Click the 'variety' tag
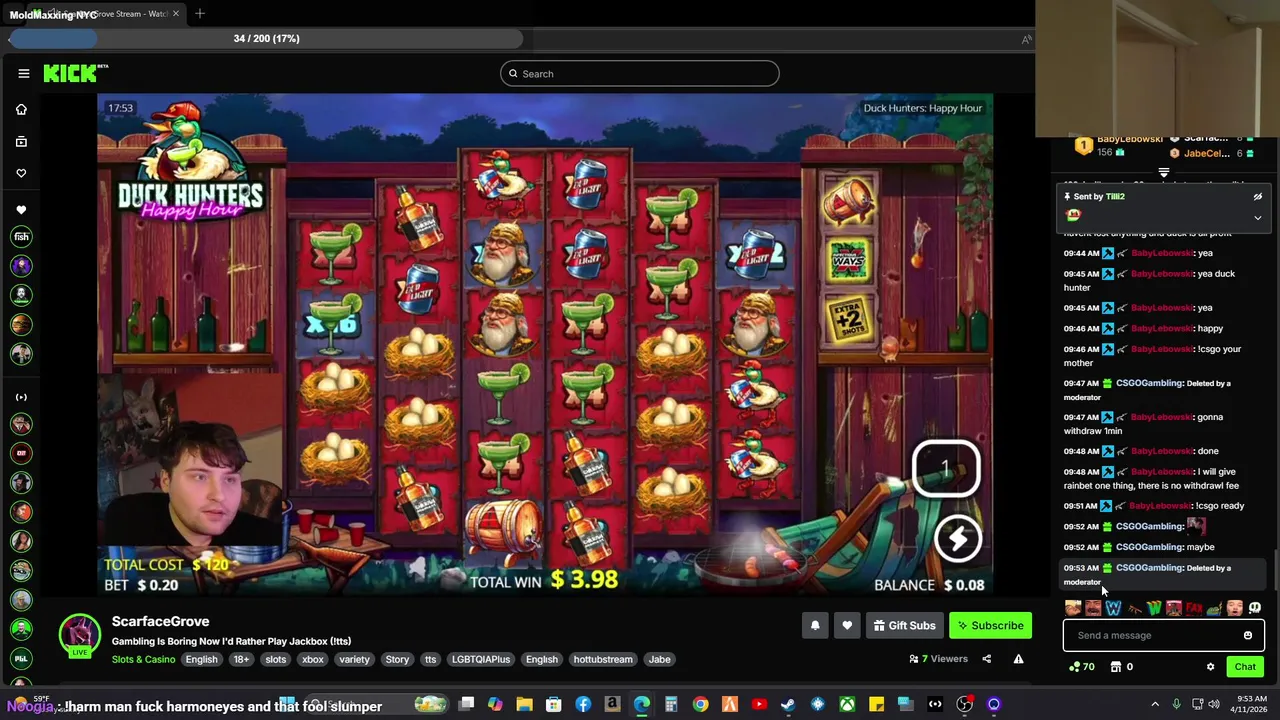The image size is (1280, 720). click(x=354, y=660)
